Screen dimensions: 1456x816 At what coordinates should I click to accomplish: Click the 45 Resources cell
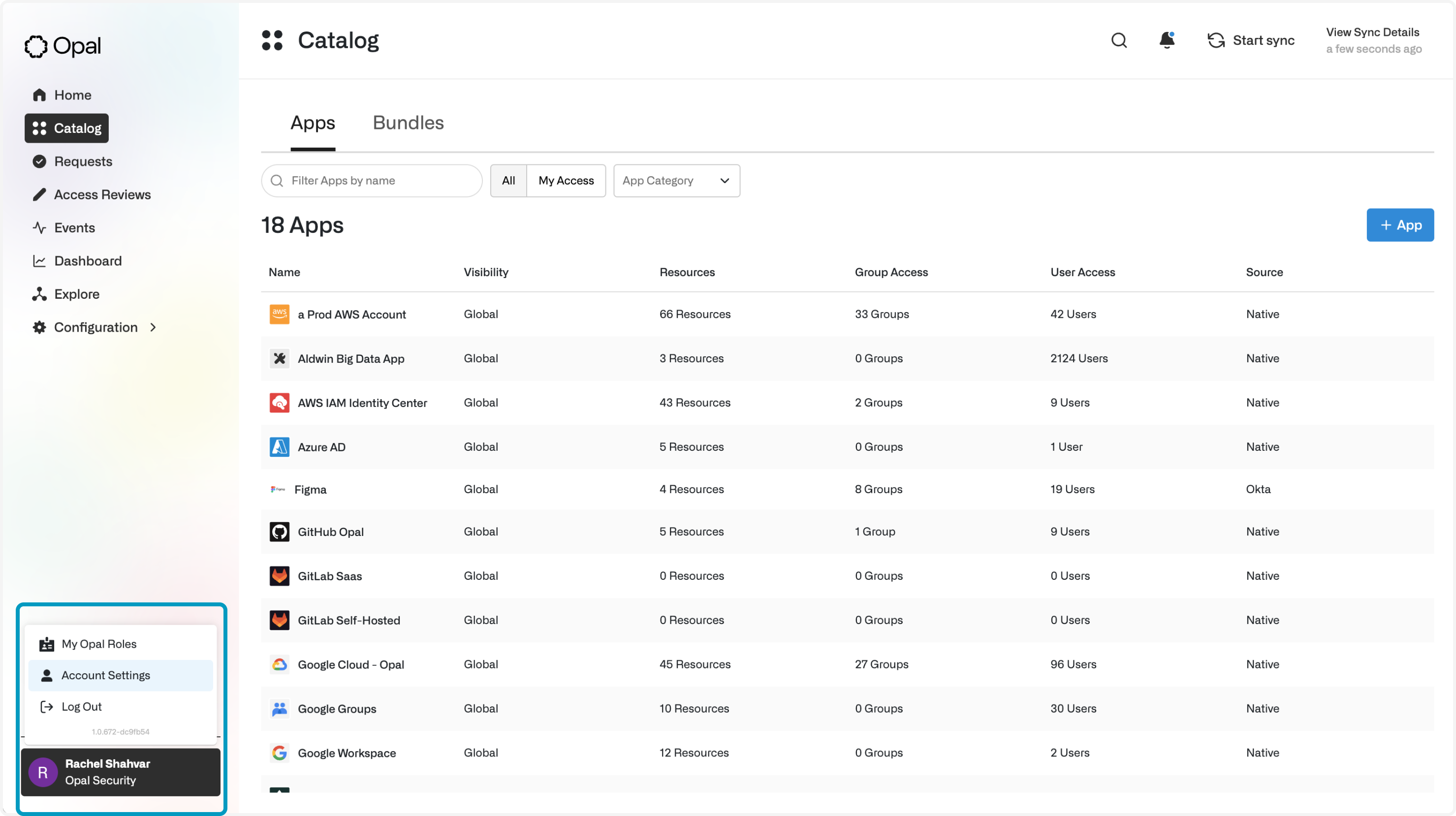(x=695, y=664)
